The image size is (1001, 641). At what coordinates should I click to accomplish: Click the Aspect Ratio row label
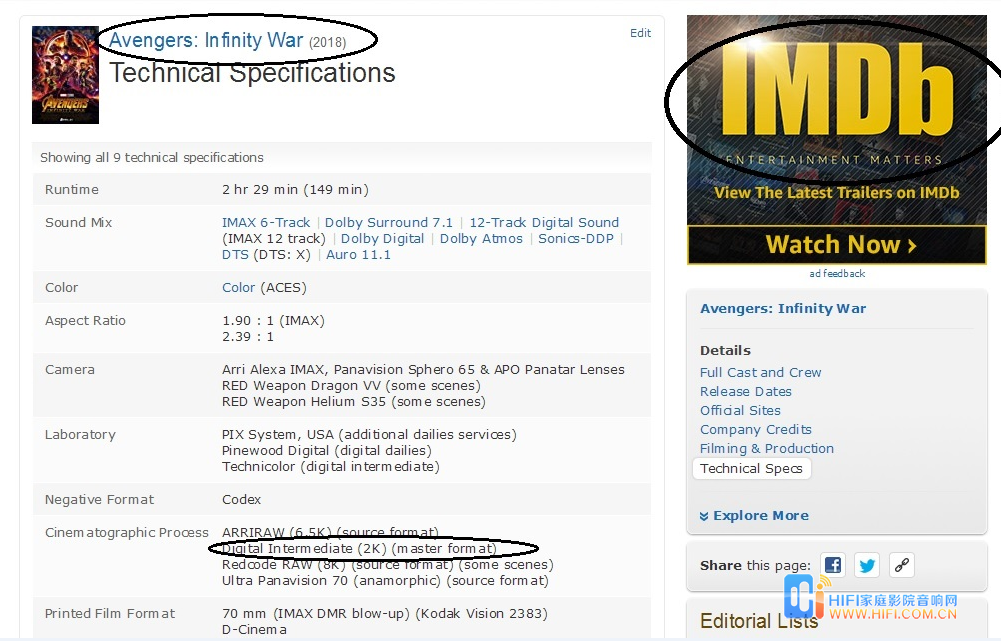tap(85, 321)
